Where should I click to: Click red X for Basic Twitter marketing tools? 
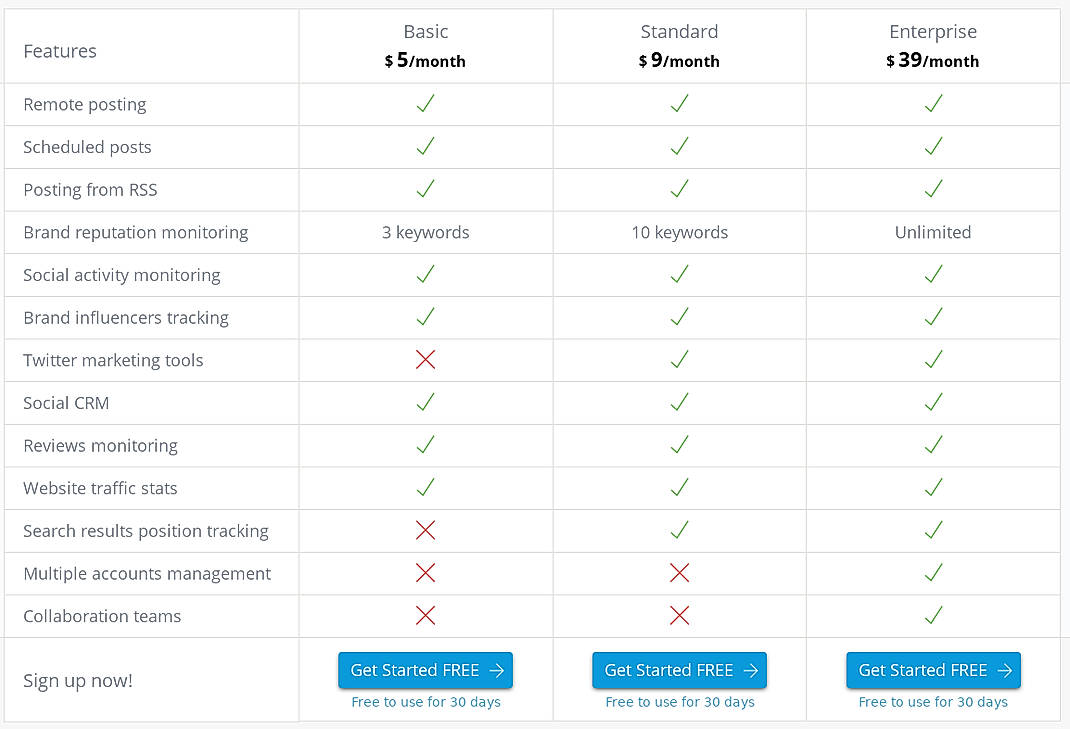425,360
